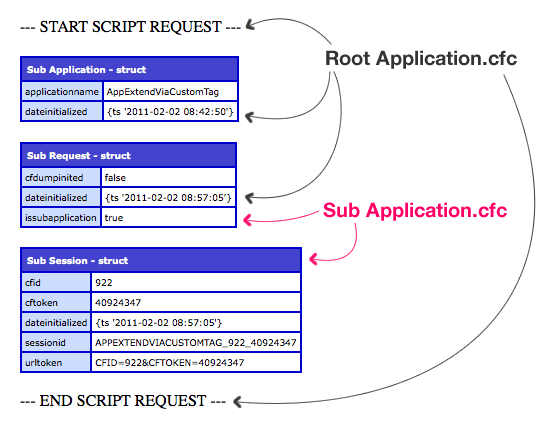Select the cftoken value 40924347
545x432 pixels.
tap(196, 302)
